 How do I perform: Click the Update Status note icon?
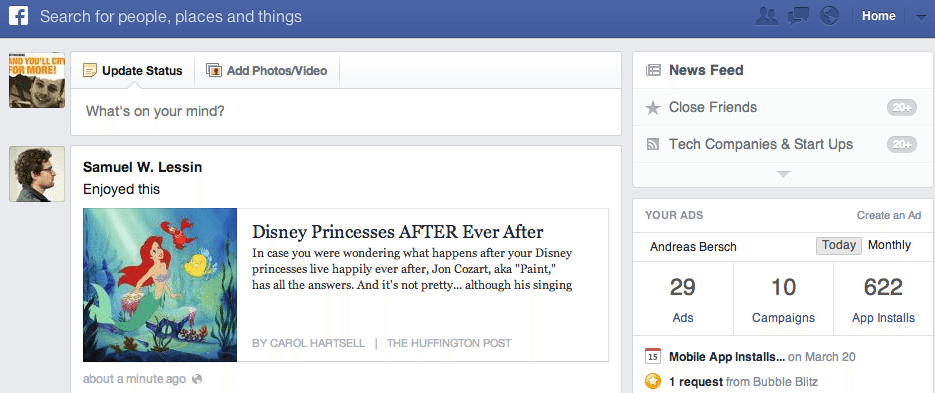coord(89,70)
